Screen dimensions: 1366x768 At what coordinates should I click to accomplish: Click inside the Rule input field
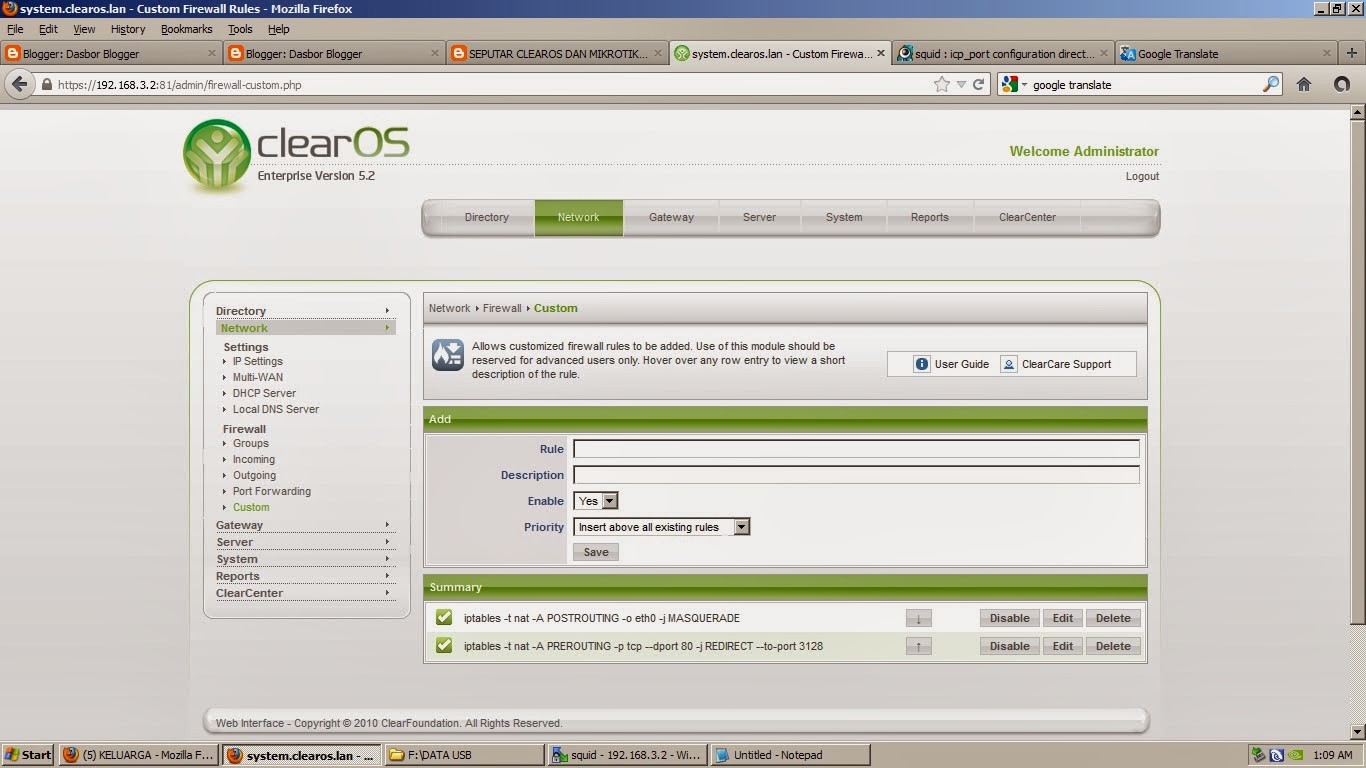tap(855, 449)
